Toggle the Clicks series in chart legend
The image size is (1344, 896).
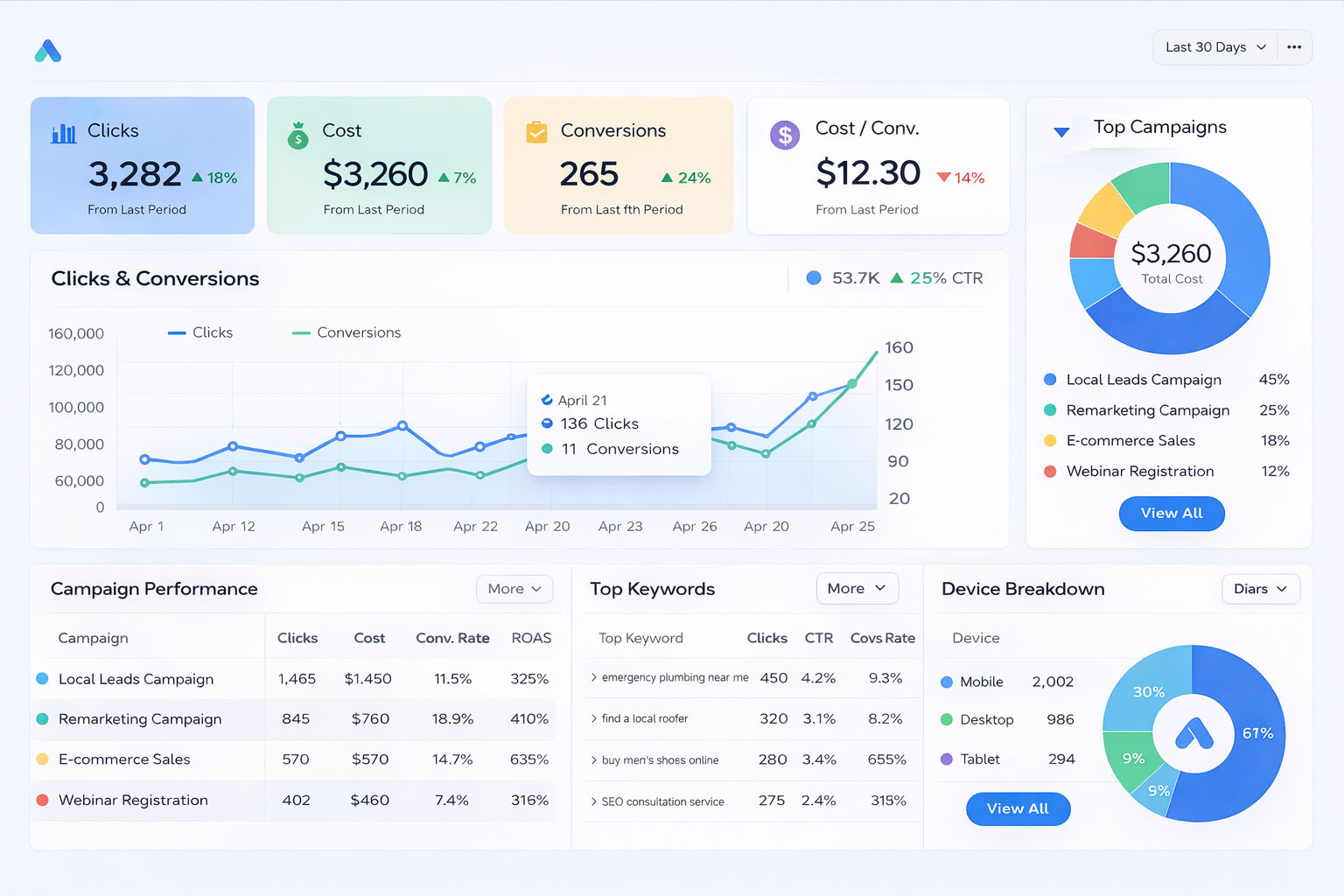[x=200, y=332]
